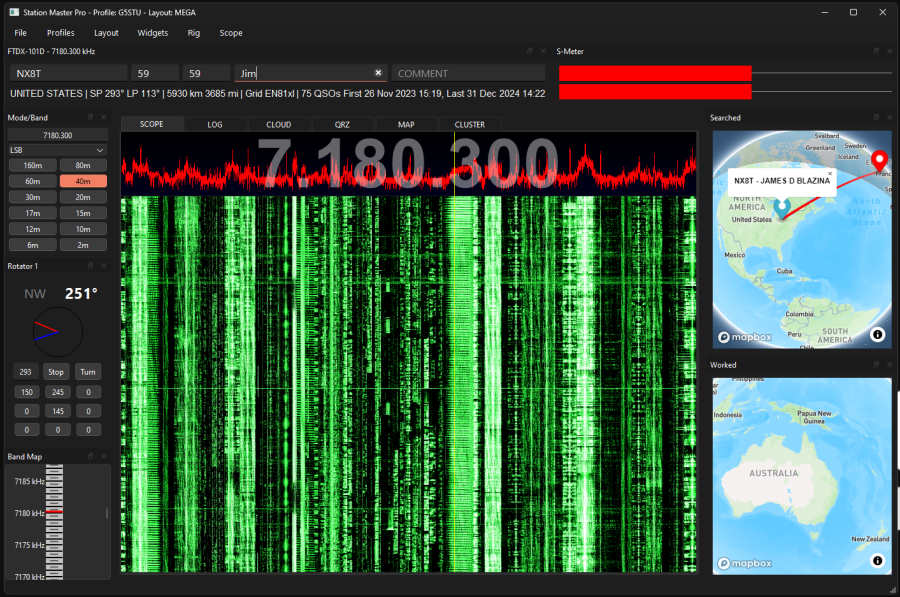Image resolution: width=900 pixels, height=597 pixels.
Task: Switch to the LOG tab
Action: click(215, 125)
